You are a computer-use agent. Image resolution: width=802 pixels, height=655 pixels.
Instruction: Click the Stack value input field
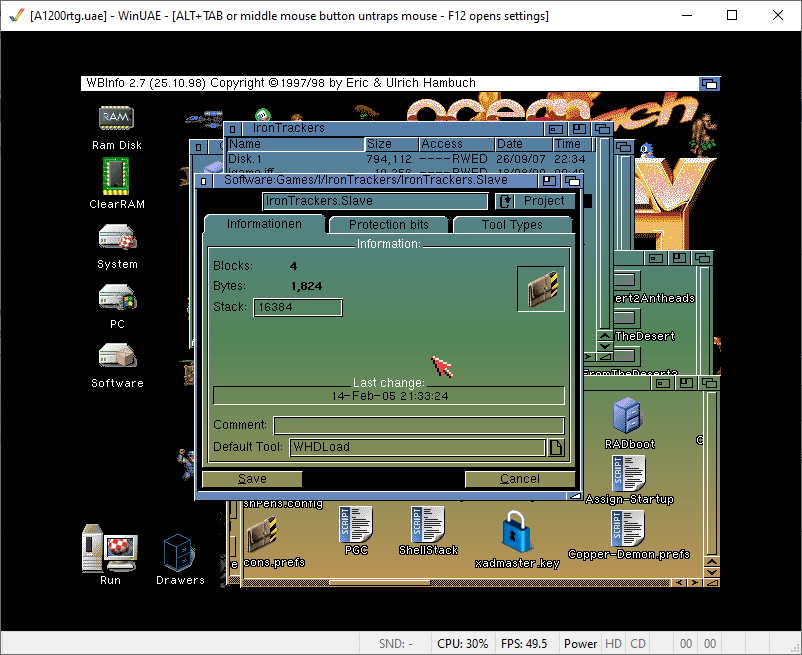(x=297, y=307)
